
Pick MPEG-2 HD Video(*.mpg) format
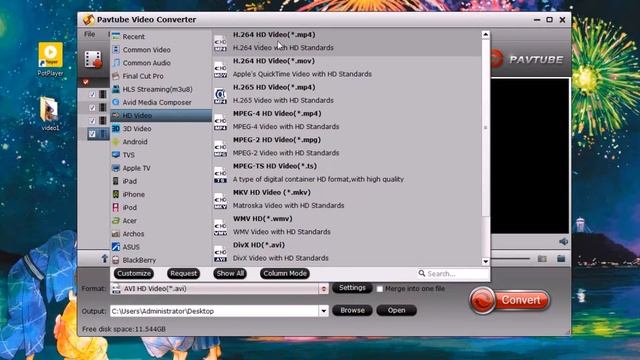pos(347,147)
